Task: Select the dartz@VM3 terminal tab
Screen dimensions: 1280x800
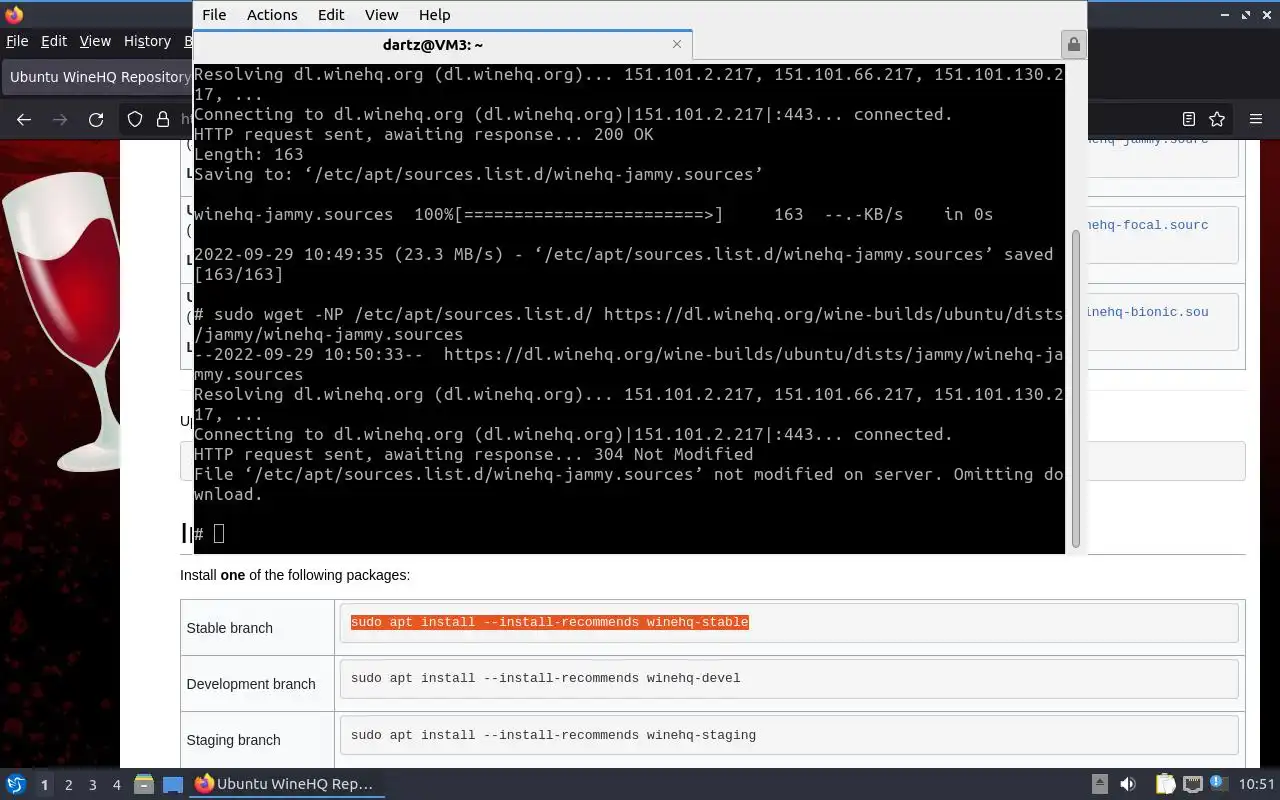Action: pyautogui.click(x=433, y=44)
